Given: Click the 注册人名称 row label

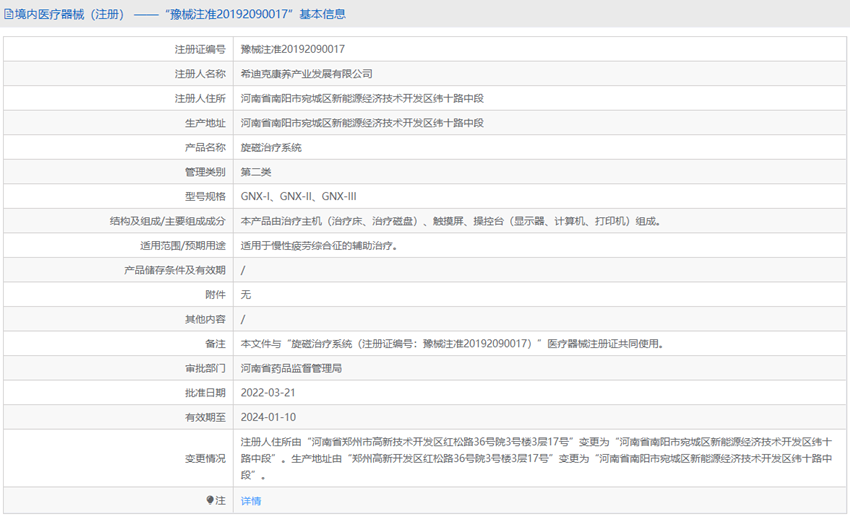Looking at the screenshot, I should tap(200, 74).
